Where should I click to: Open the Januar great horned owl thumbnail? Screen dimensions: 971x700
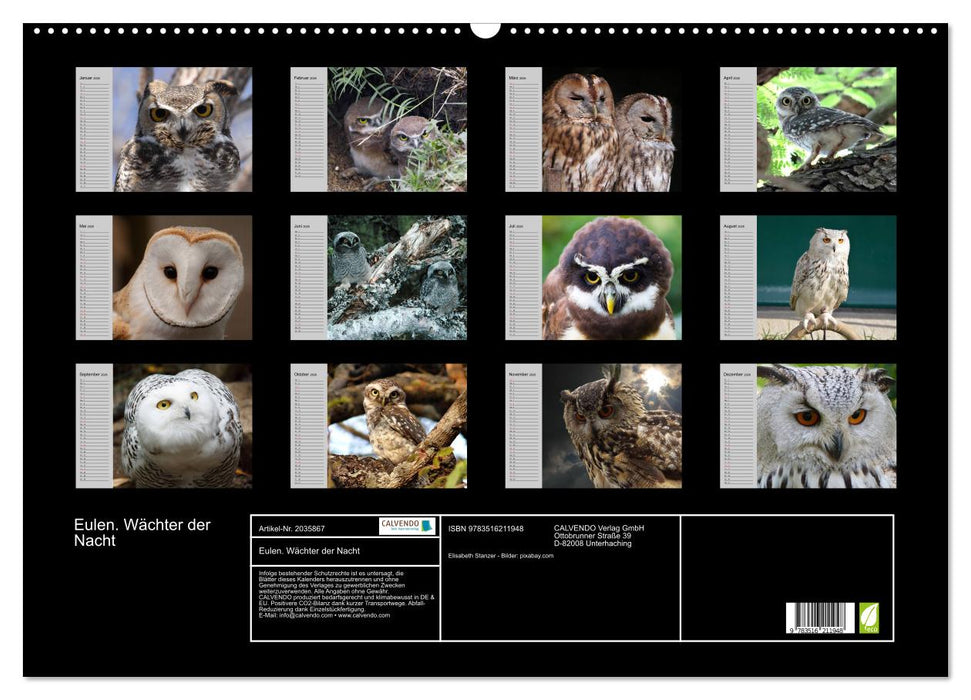coord(181,129)
